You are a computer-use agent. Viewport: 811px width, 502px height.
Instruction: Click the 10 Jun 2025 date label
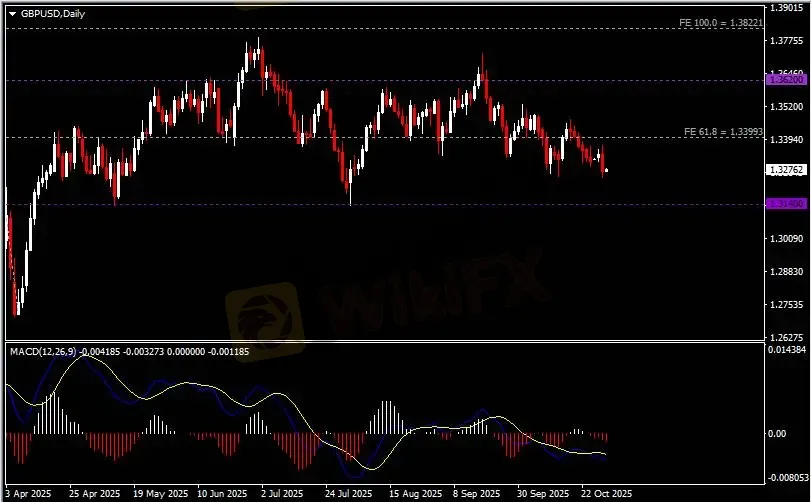click(x=222, y=493)
